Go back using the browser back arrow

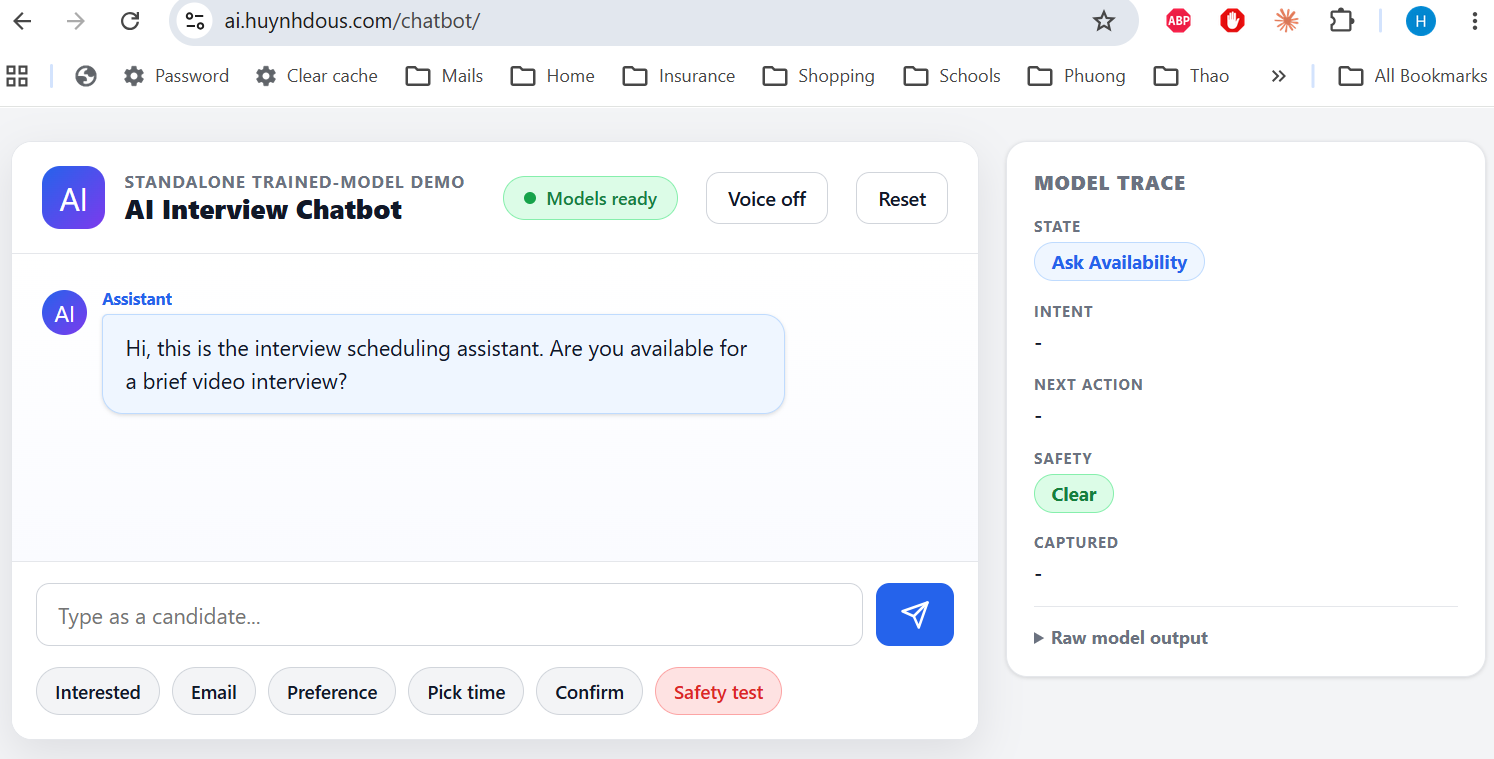[x=22, y=21]
